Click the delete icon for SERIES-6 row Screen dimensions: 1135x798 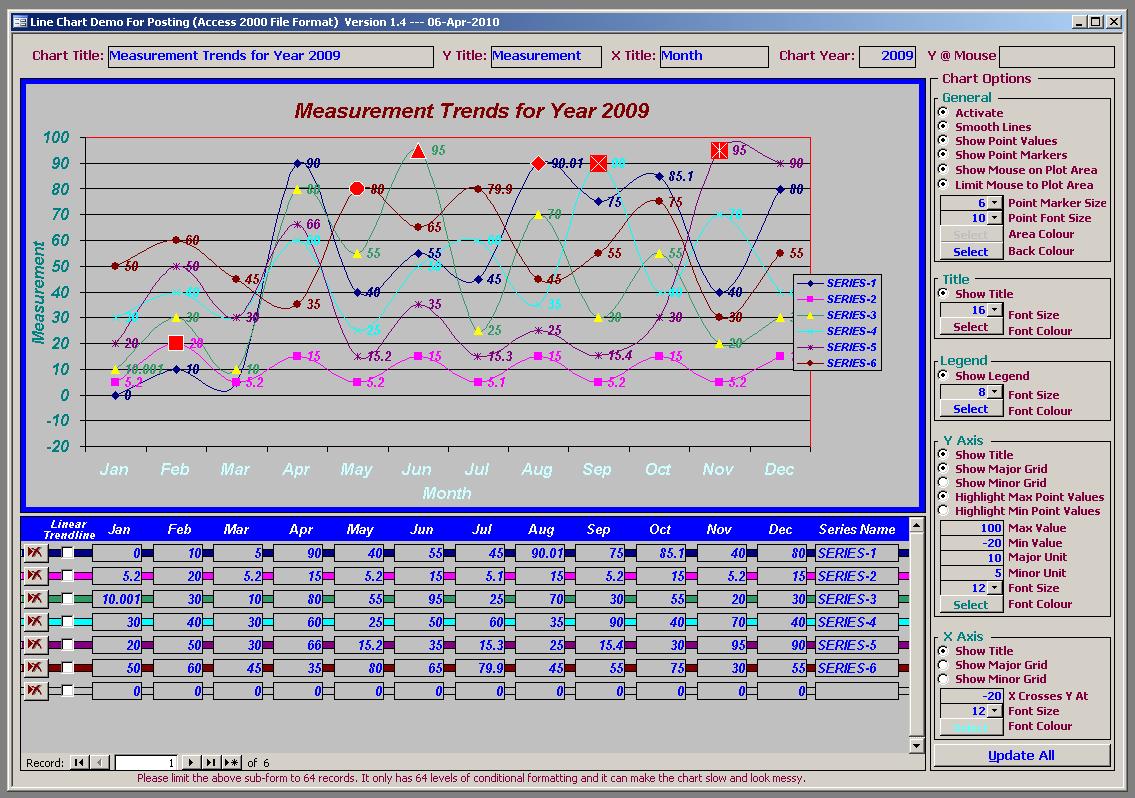tap(35, 668)
